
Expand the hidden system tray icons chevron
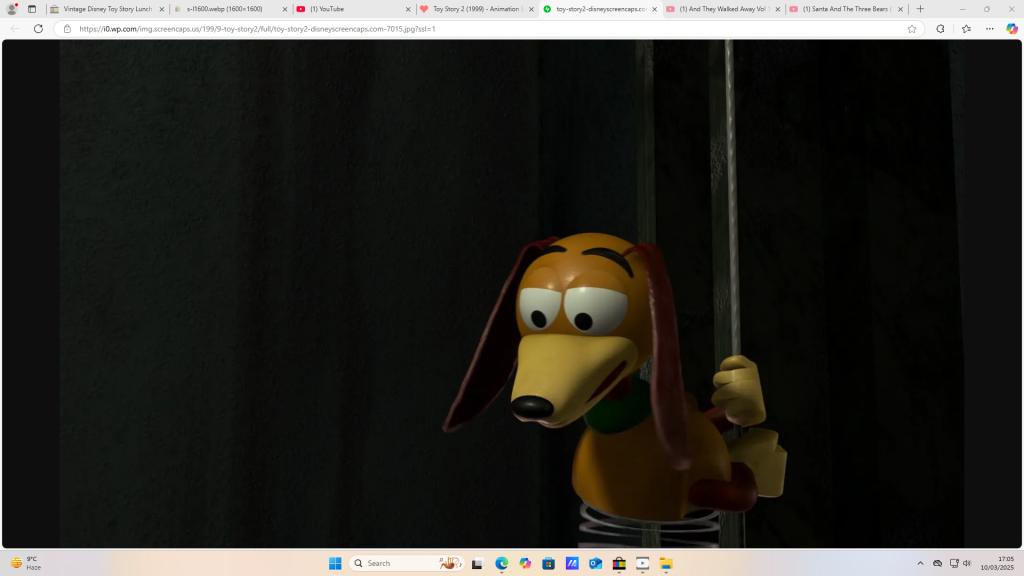(x=920, y=563)
